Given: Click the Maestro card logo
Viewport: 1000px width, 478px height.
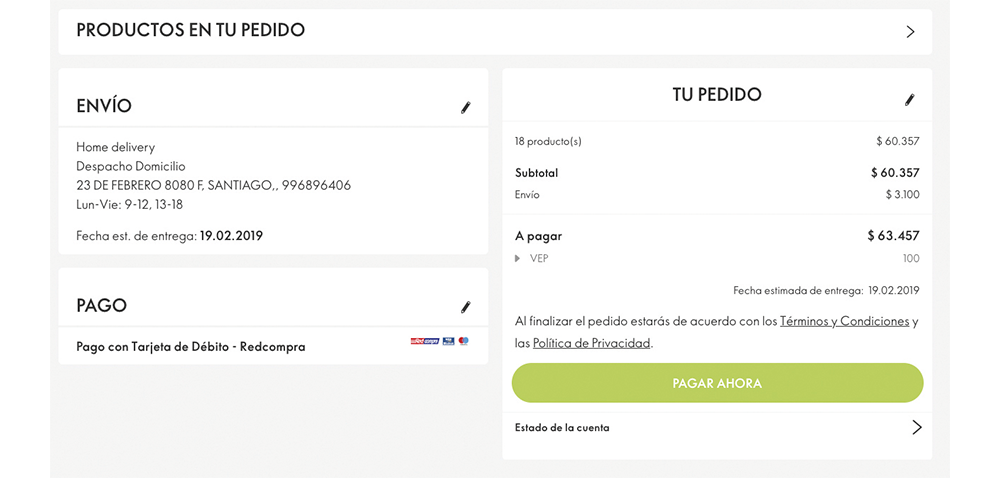Looking at the screenshot, I should [464, 341].
